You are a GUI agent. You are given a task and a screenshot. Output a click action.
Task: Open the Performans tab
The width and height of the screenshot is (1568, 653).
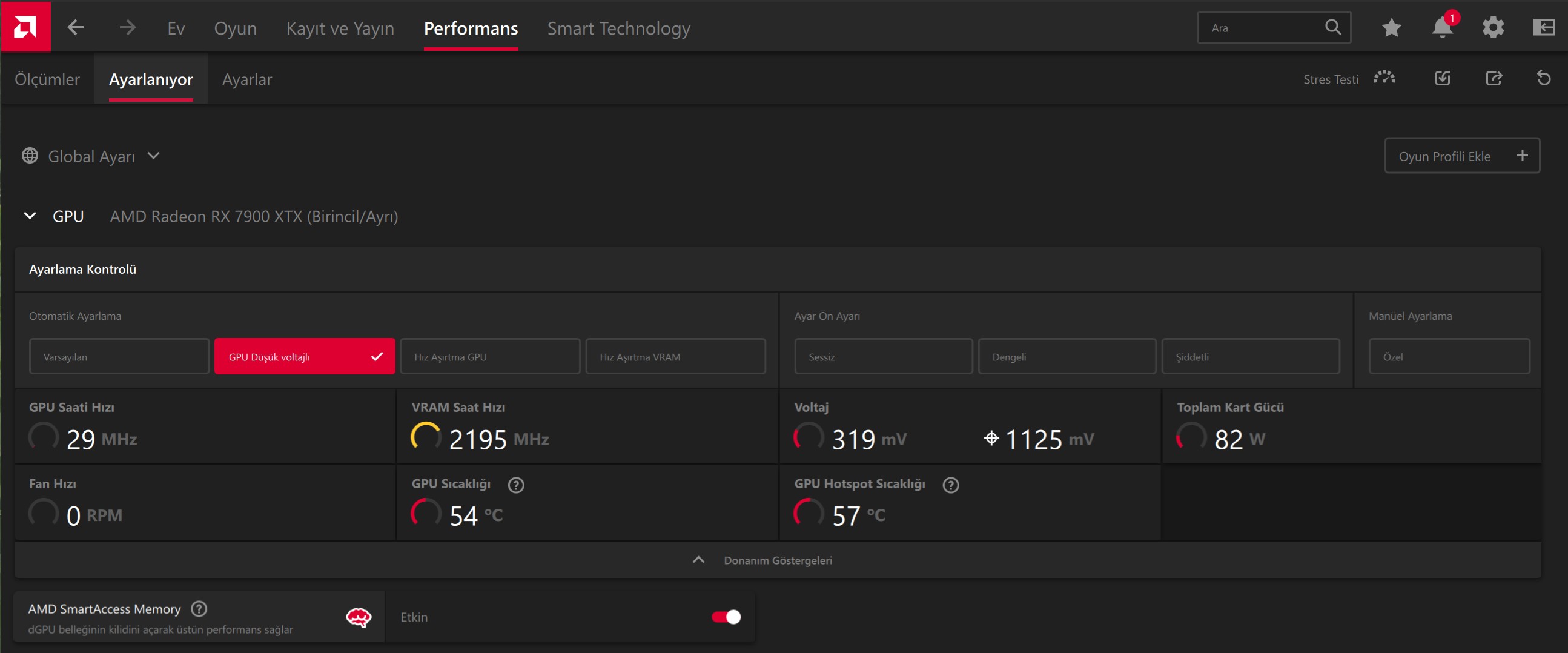coord(471,28)
